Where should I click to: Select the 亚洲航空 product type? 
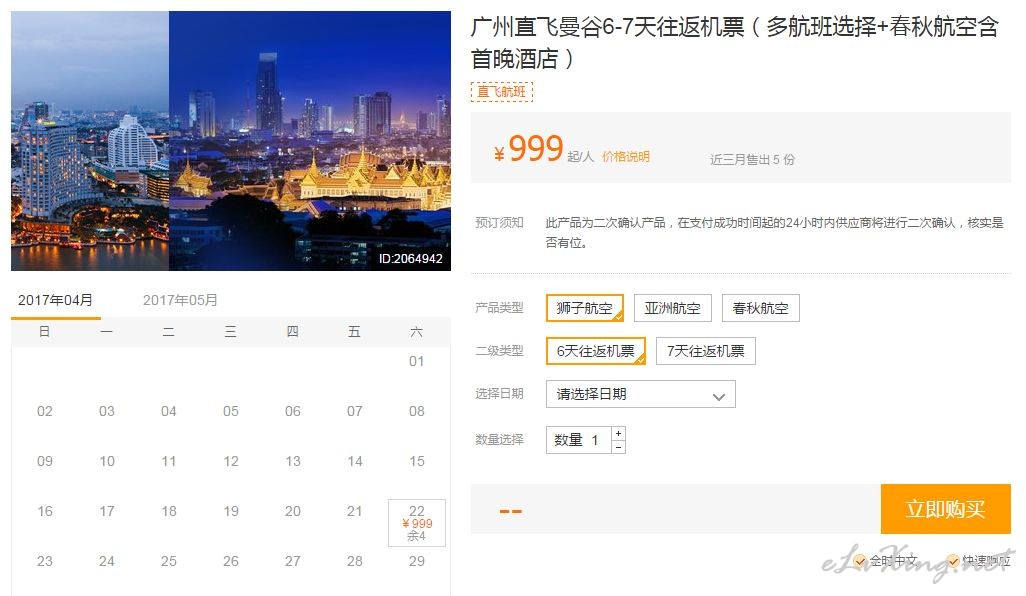pyautogui.click(x=673, y=308)
